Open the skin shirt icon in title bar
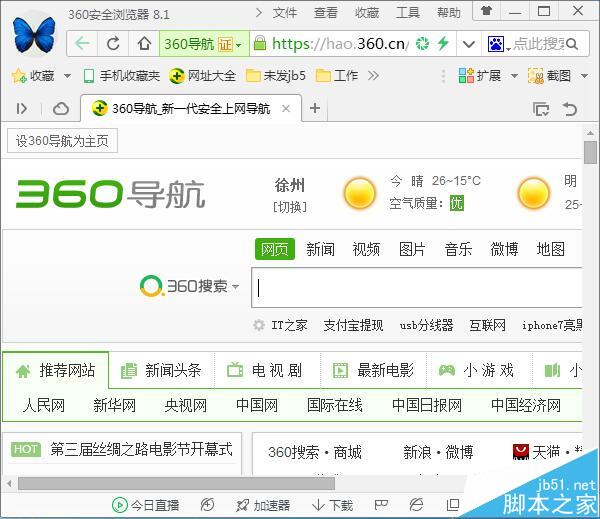Viewport: 600px width, 519px height. click(x=486, y=11)
